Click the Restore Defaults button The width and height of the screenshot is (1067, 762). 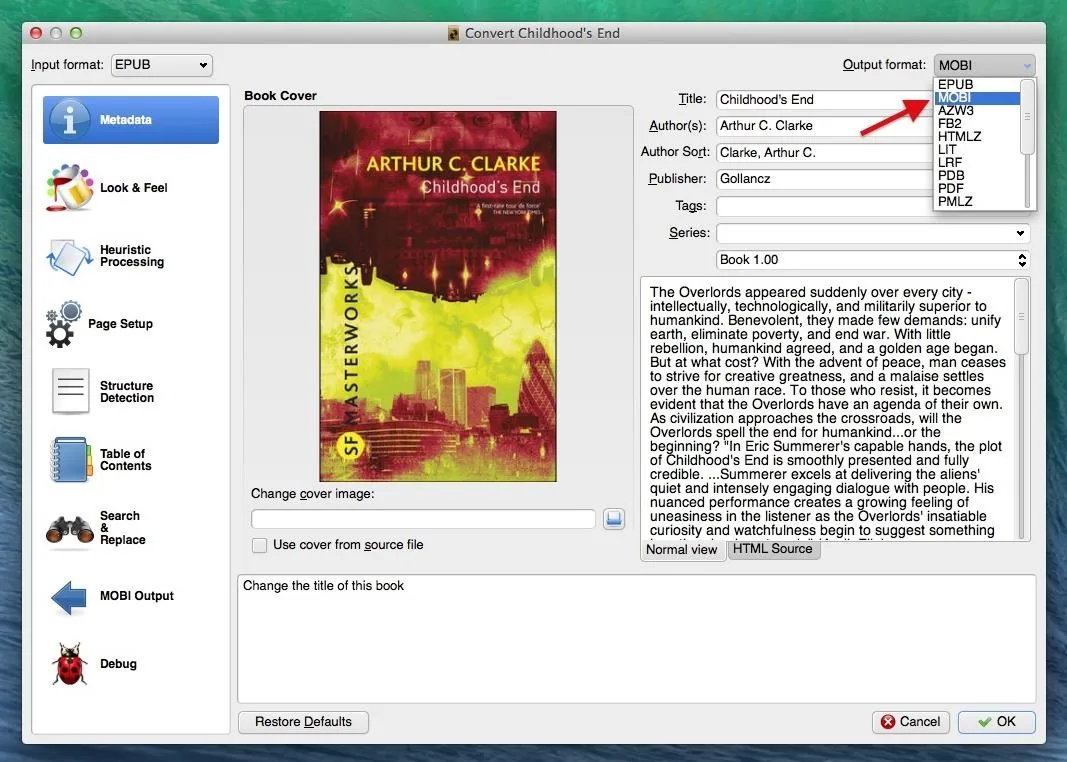pyautogui.click(x=303, y=722)
